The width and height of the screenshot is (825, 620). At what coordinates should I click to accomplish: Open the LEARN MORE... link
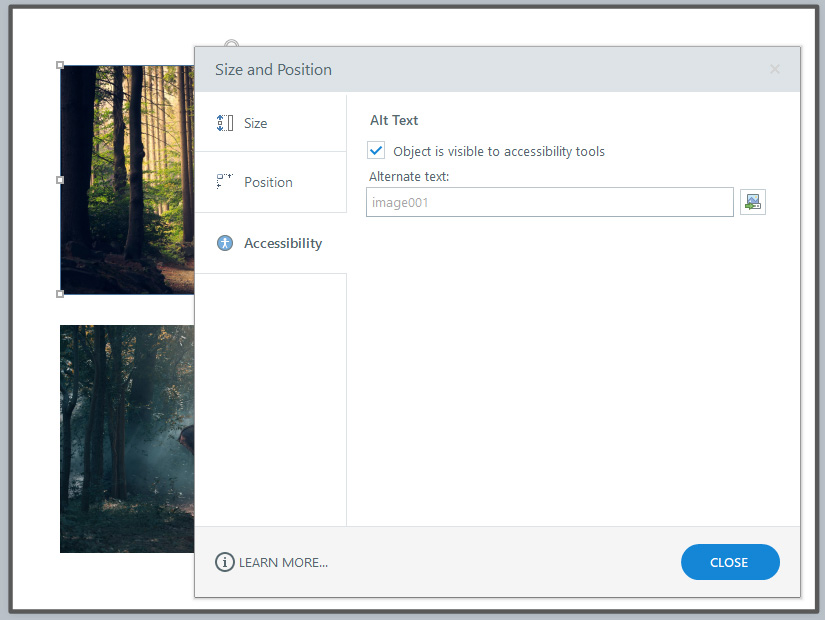283,562
